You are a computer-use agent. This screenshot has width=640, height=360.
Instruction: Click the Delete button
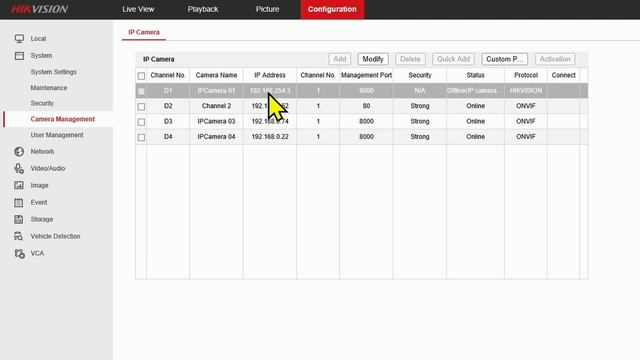[410, 59]
